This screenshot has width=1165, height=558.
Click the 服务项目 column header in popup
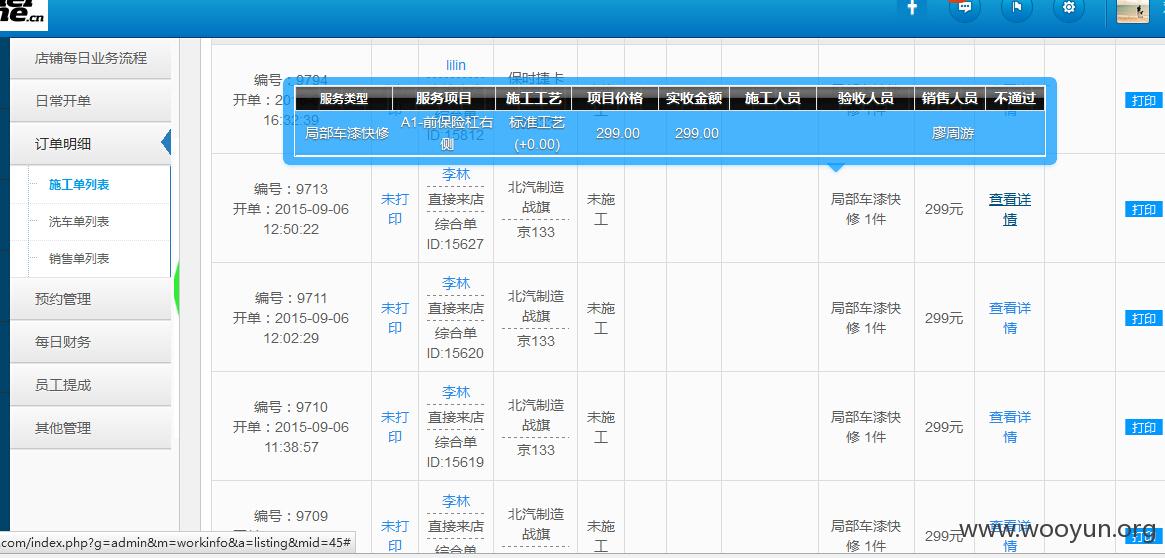tap(444, 98)
